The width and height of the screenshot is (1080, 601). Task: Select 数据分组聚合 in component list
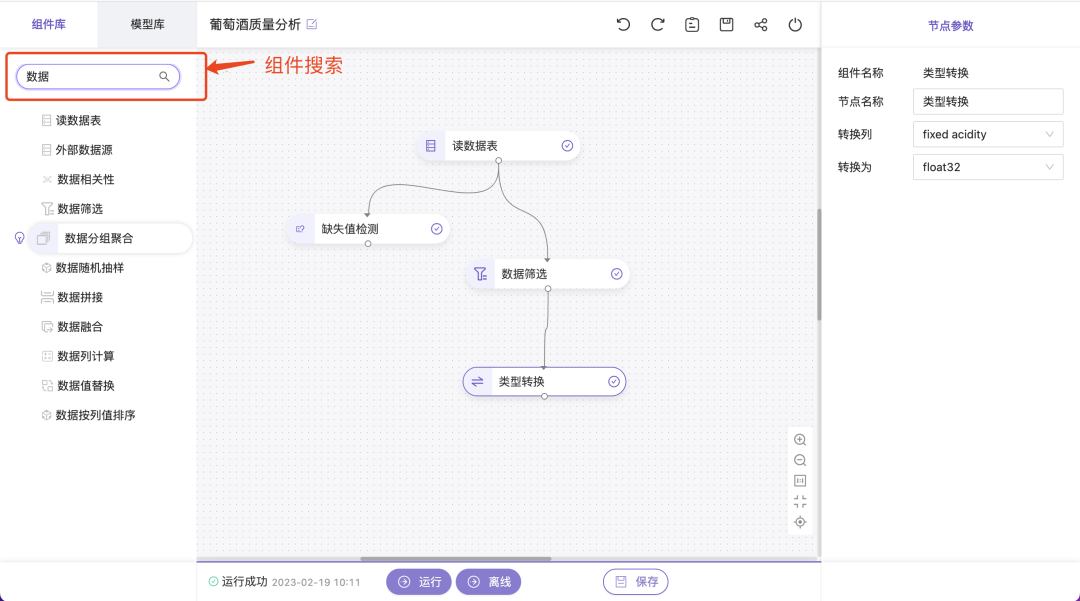[110, 238]
